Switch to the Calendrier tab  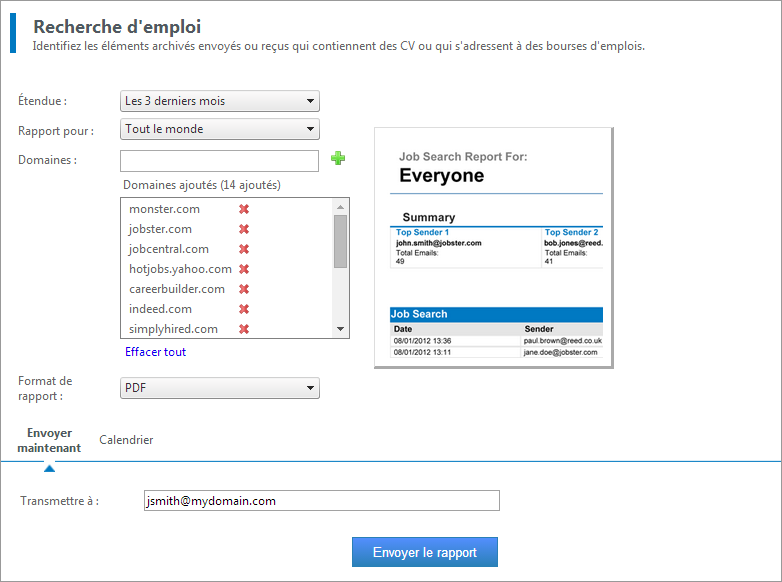click(x=126, y=440)
